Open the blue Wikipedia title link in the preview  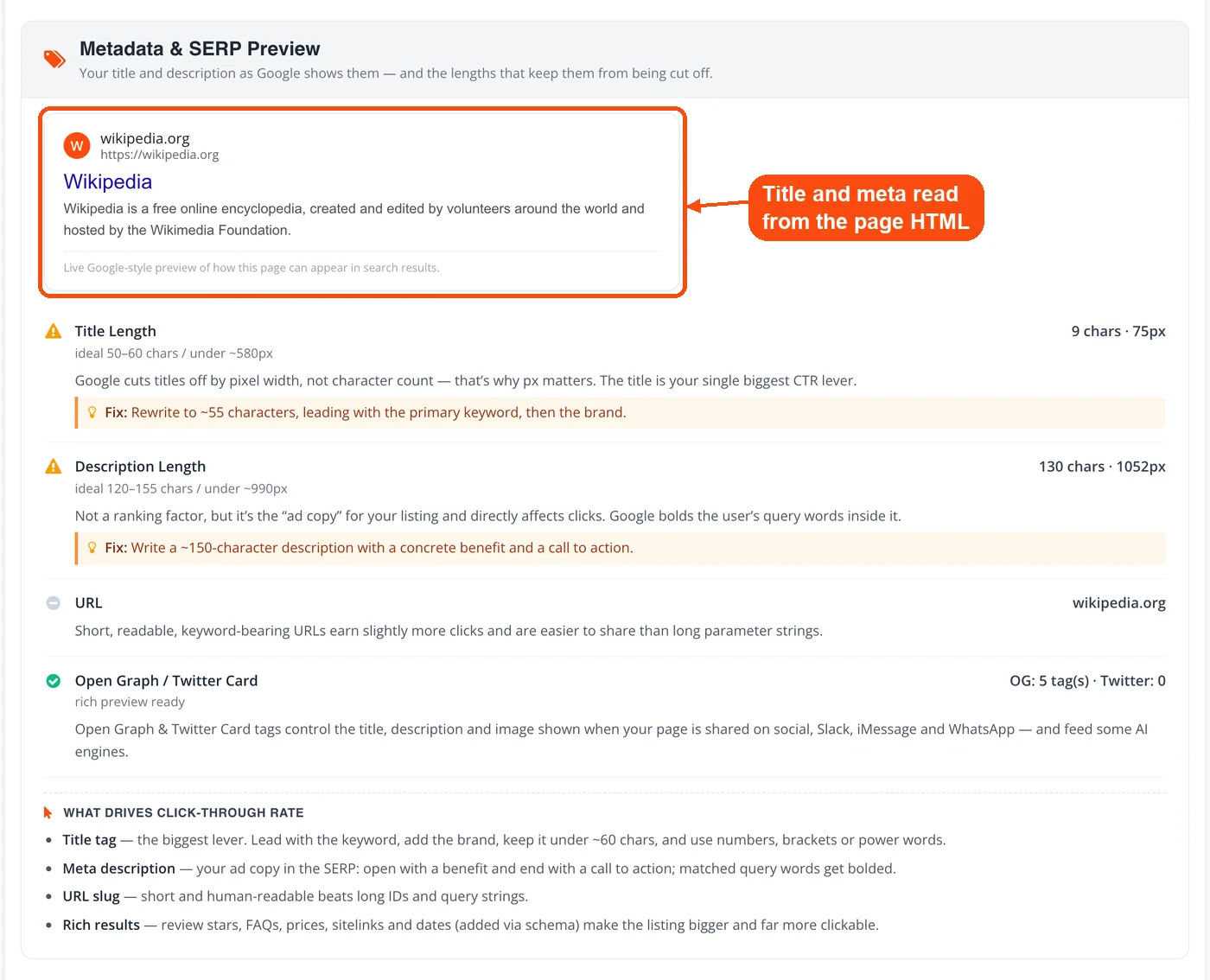pos(108,181)
